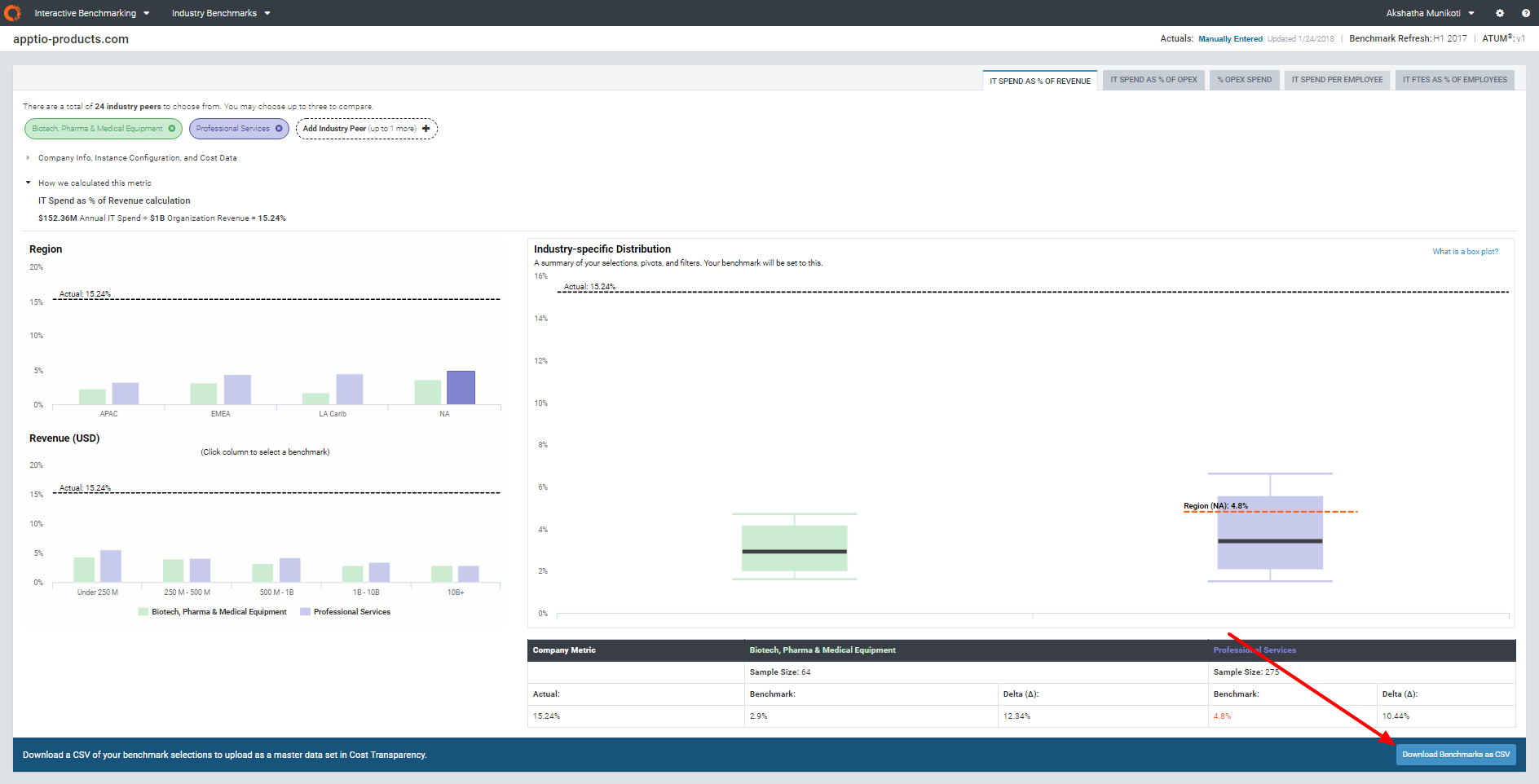The width and height of the screenshot is (1539, 784).
Task: Click the 15.24% actual value in table
Action: [546, 716]
